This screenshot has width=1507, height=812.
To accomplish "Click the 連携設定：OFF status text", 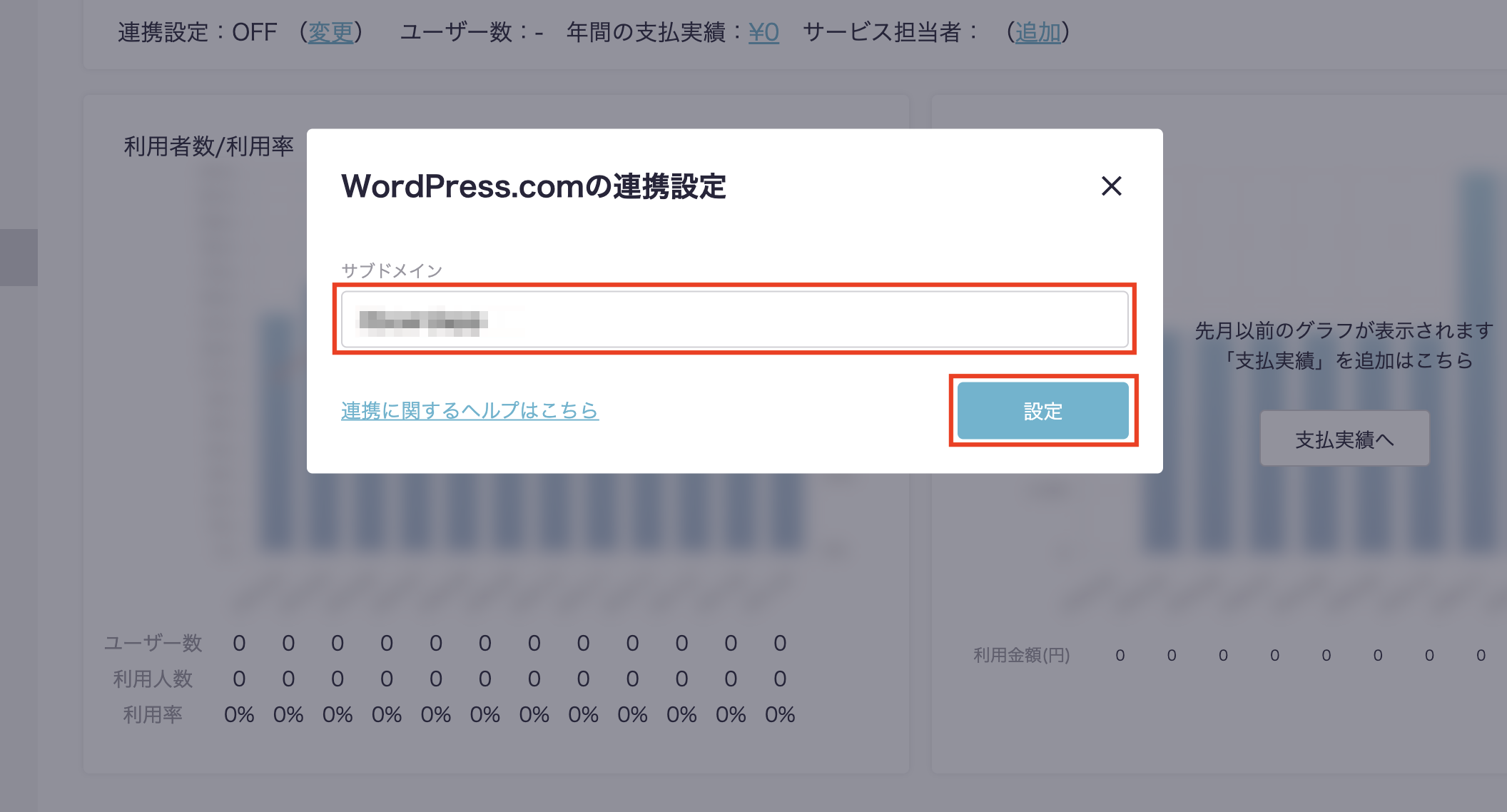I will (x=197, y=32).
